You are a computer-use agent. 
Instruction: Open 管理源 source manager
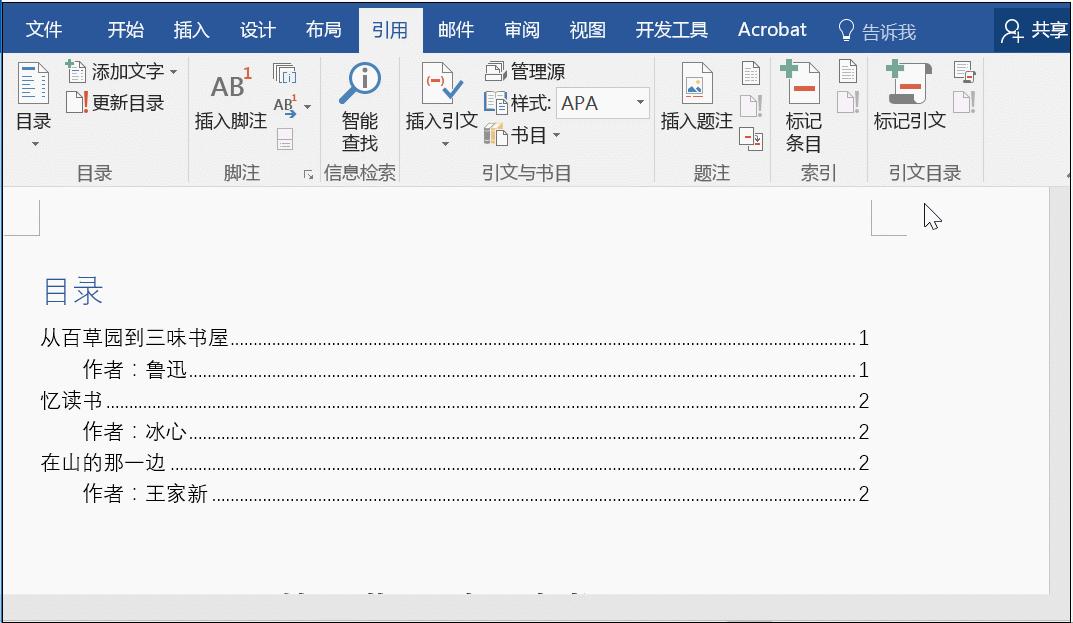click(x=529, y=70)
